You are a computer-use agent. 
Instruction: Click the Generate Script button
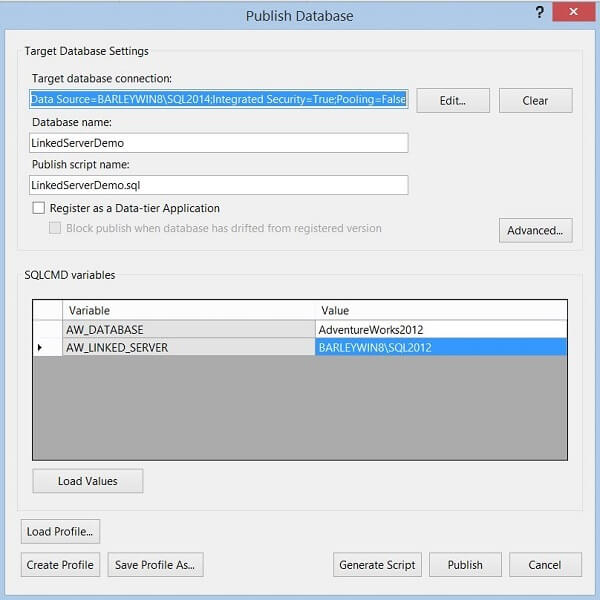(377, 565)
